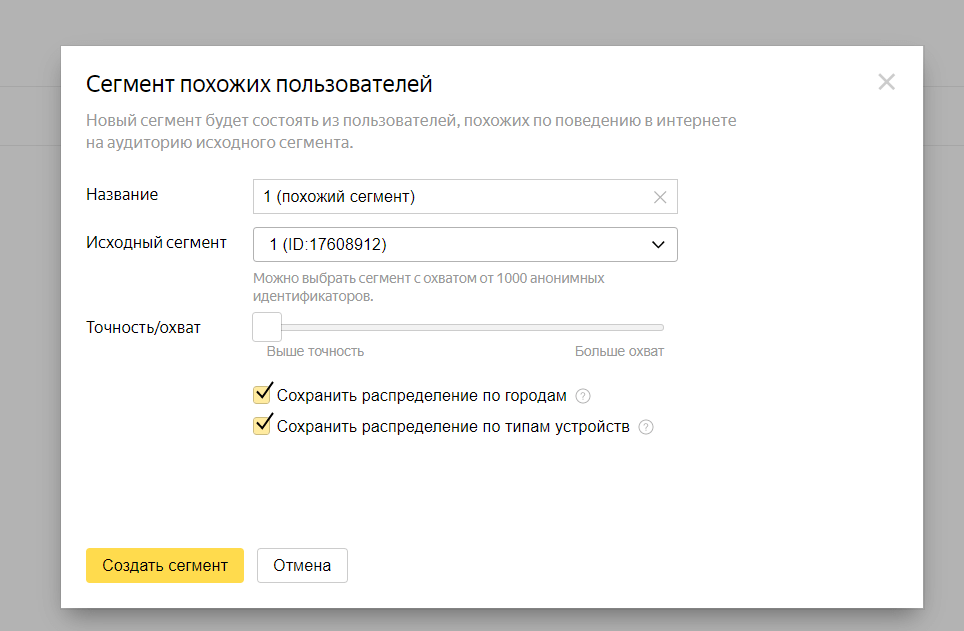Image resolution: width=964 pixels, height=631 pixels.
Task: Click label text Сохранить распределение по типам устройств
Action: point(453,427)
